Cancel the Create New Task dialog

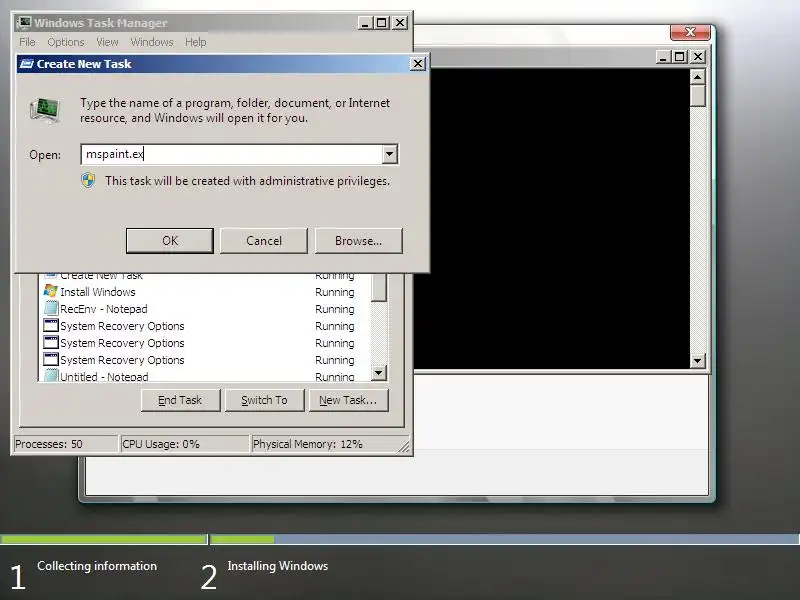click(x=264, y=240)
